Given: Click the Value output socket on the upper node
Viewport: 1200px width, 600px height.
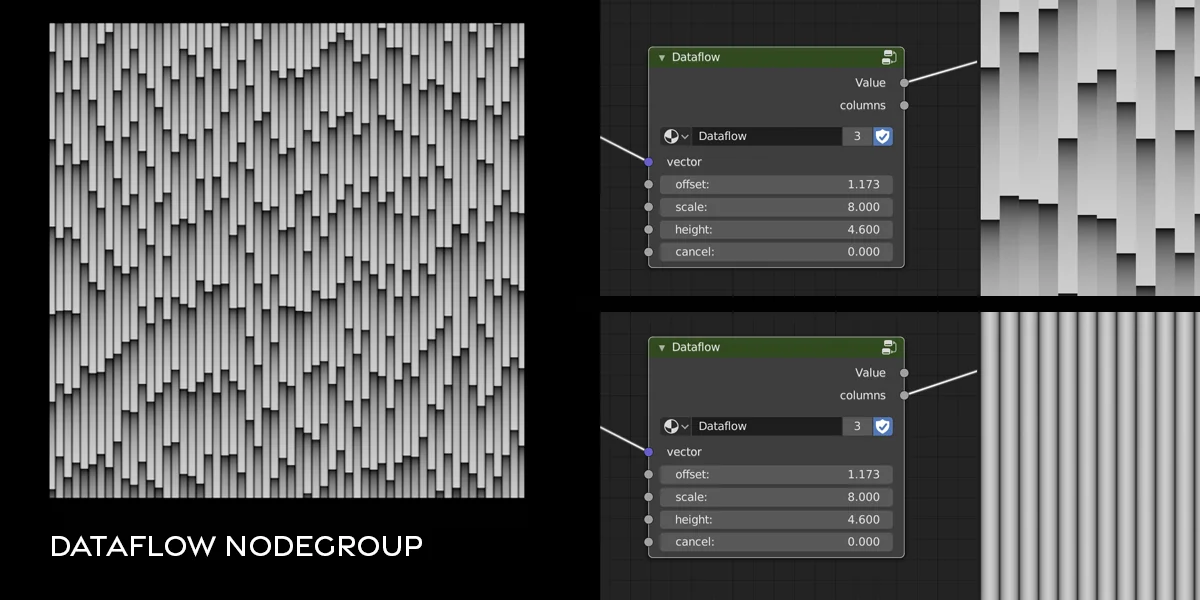Looking at the screenshot, I should (903, 82).
